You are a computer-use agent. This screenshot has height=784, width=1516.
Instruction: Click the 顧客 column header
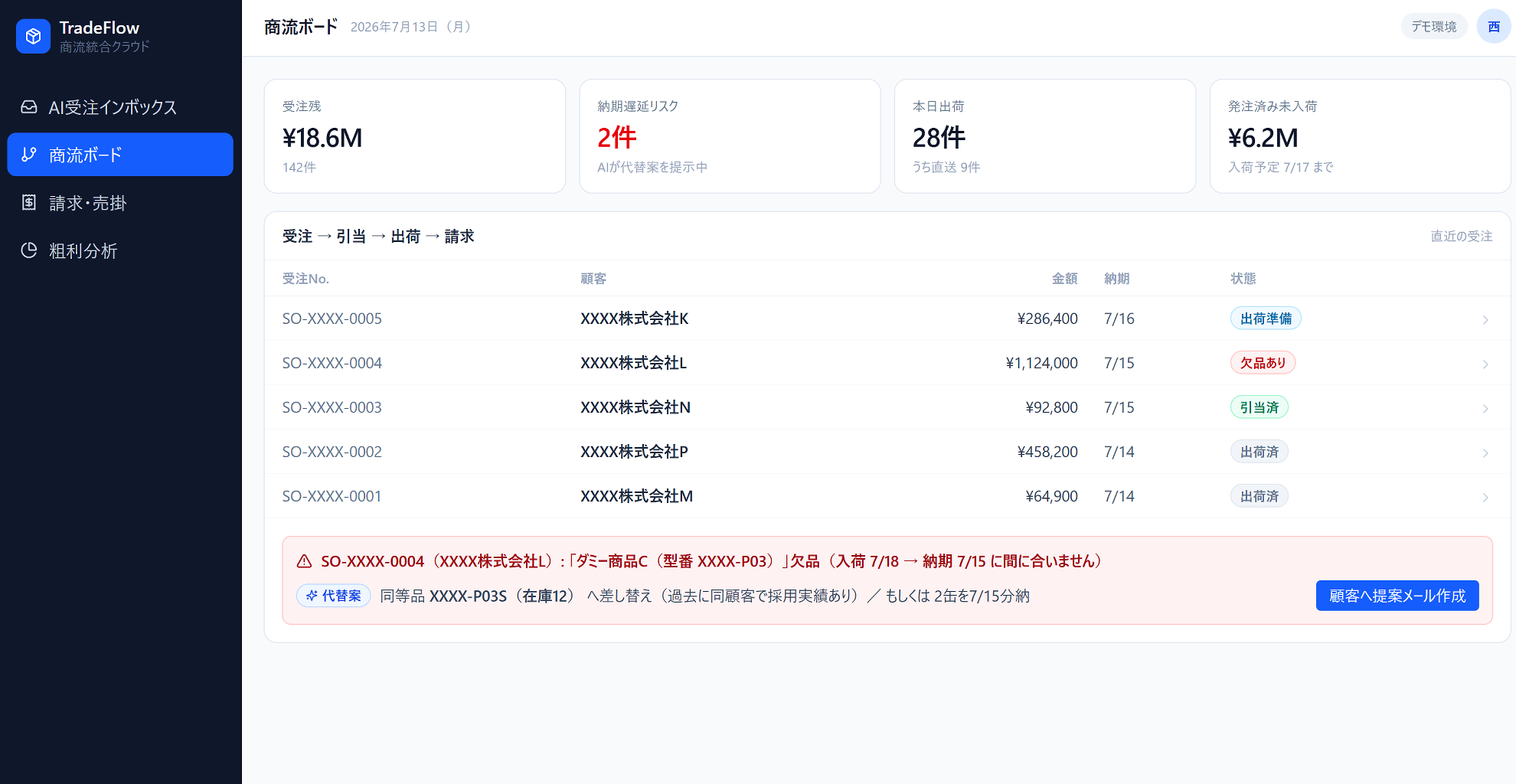(x=593, y=279)
